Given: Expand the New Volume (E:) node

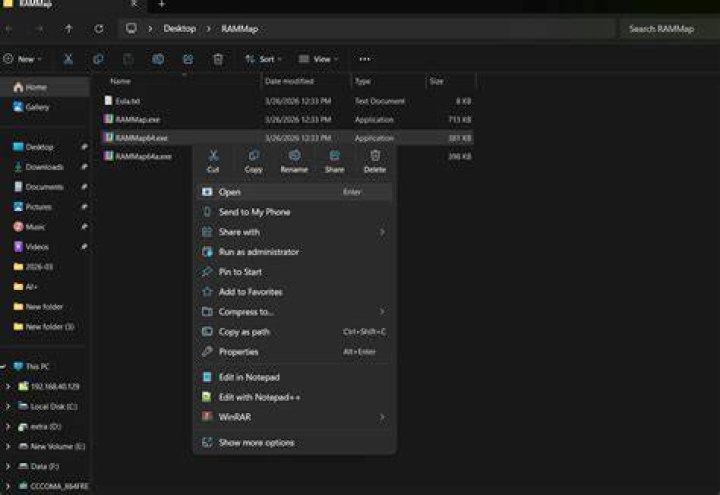Looking at the screenshot, I should click(8, 446).
